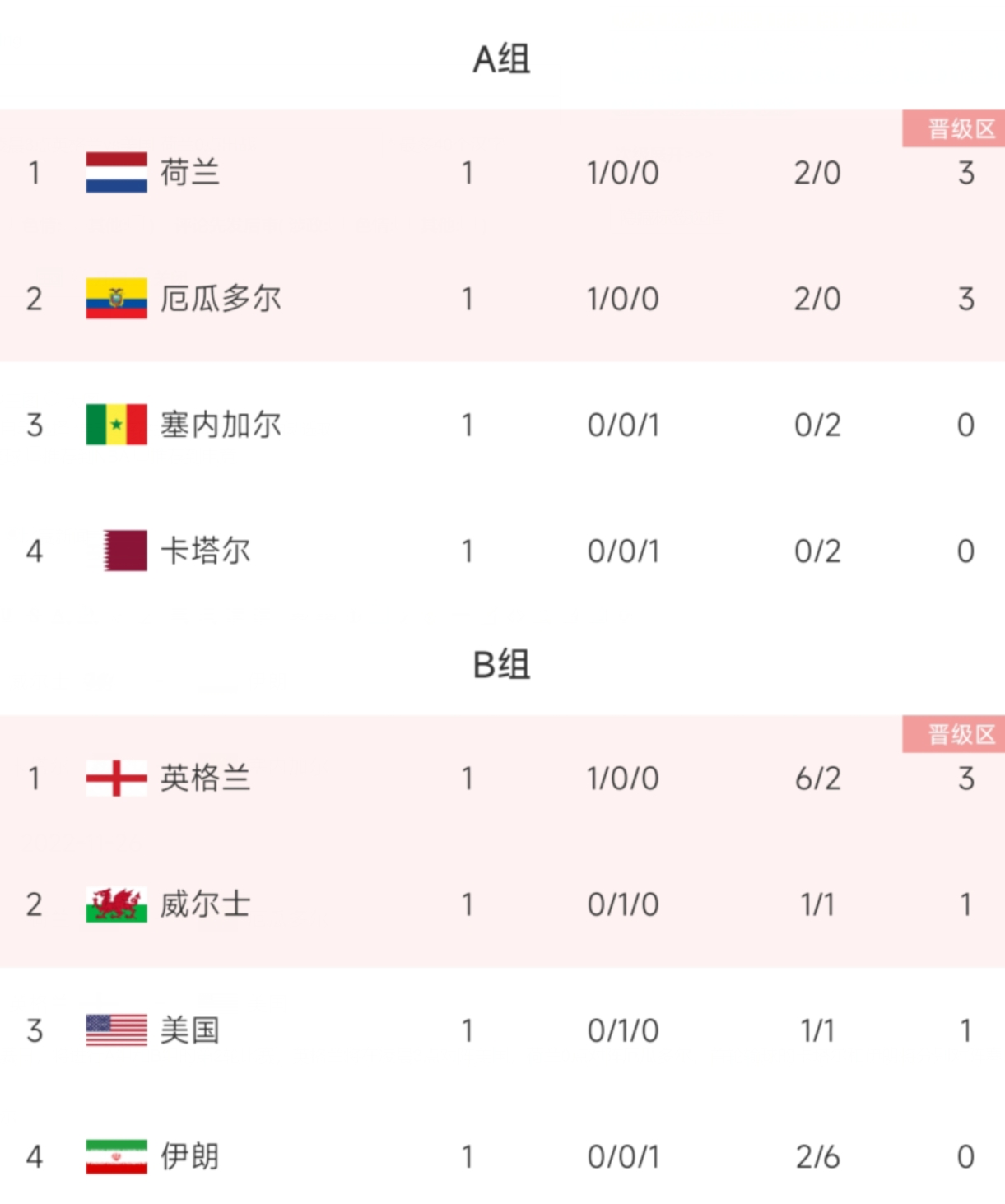Open team 英格兰 page
This screenshot has height=1204, width=1005.
pos(205,779)
